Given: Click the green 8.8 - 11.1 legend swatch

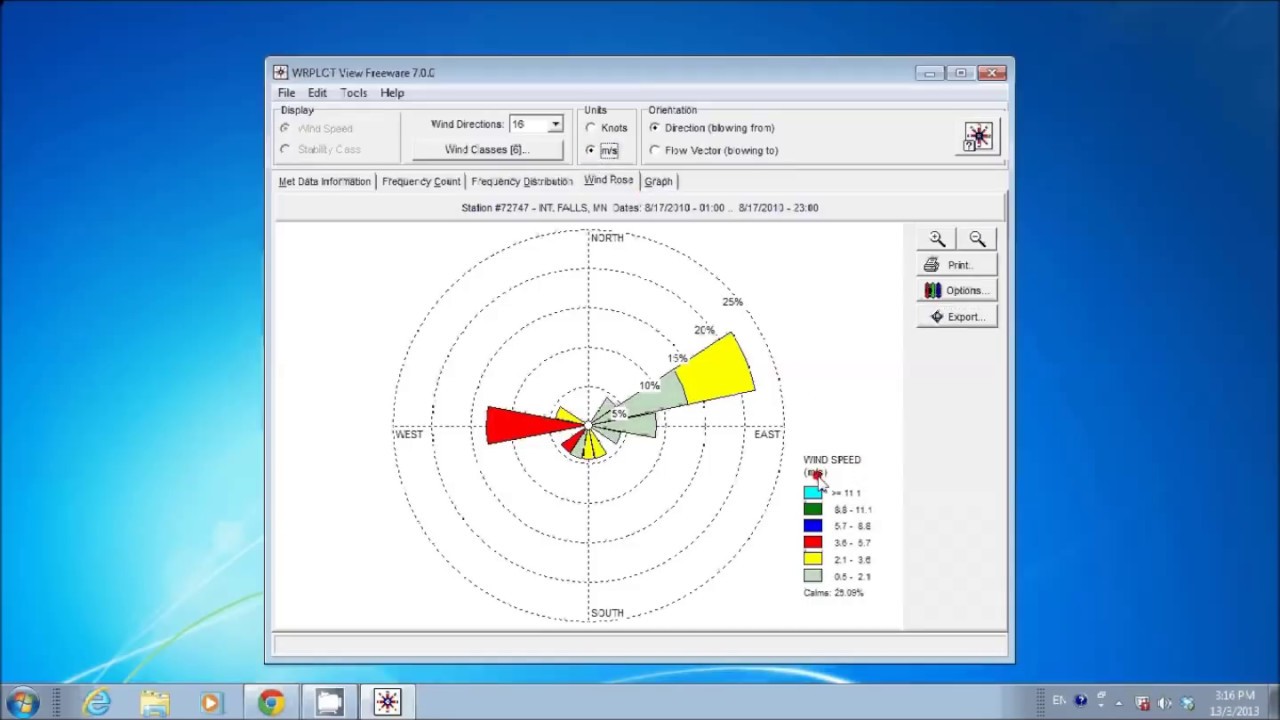Looking at the screenshot, I should pyautogui.click(x=813, y=509).
